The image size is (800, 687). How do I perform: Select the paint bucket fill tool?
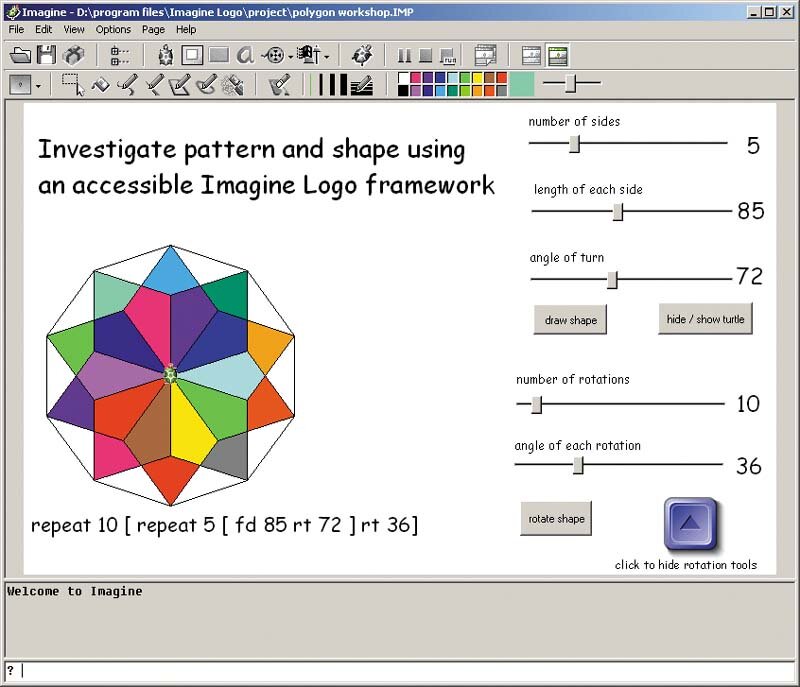pos(101,85)
